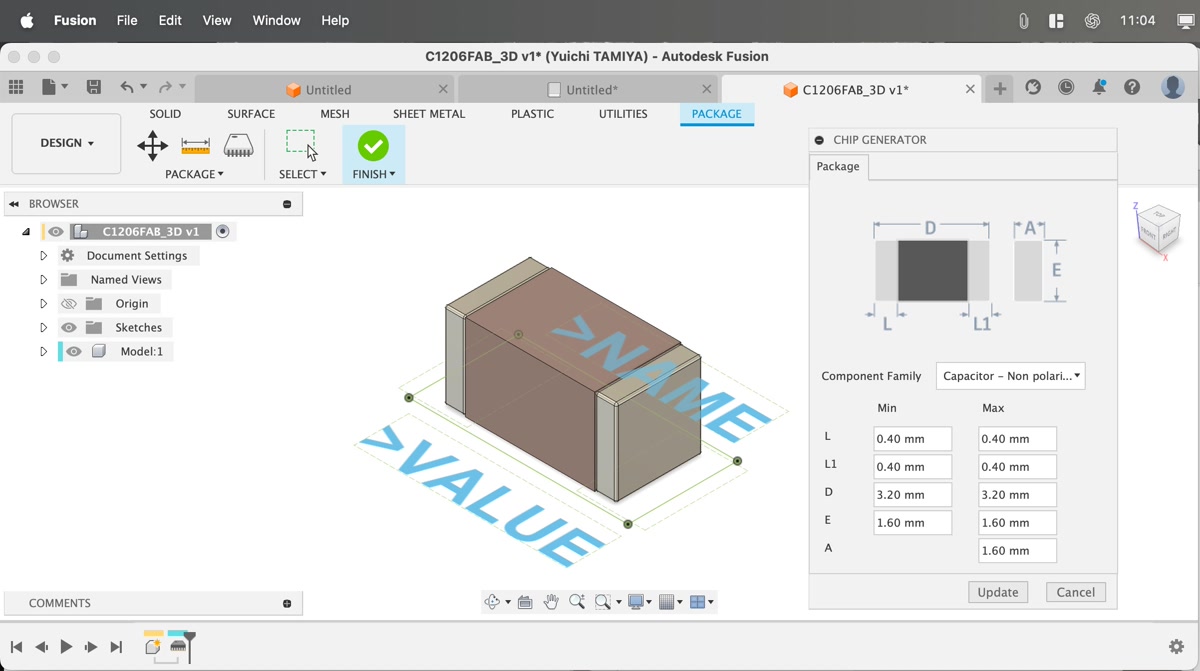Open the DESIGN workspace dropdown

pos(66,143)
